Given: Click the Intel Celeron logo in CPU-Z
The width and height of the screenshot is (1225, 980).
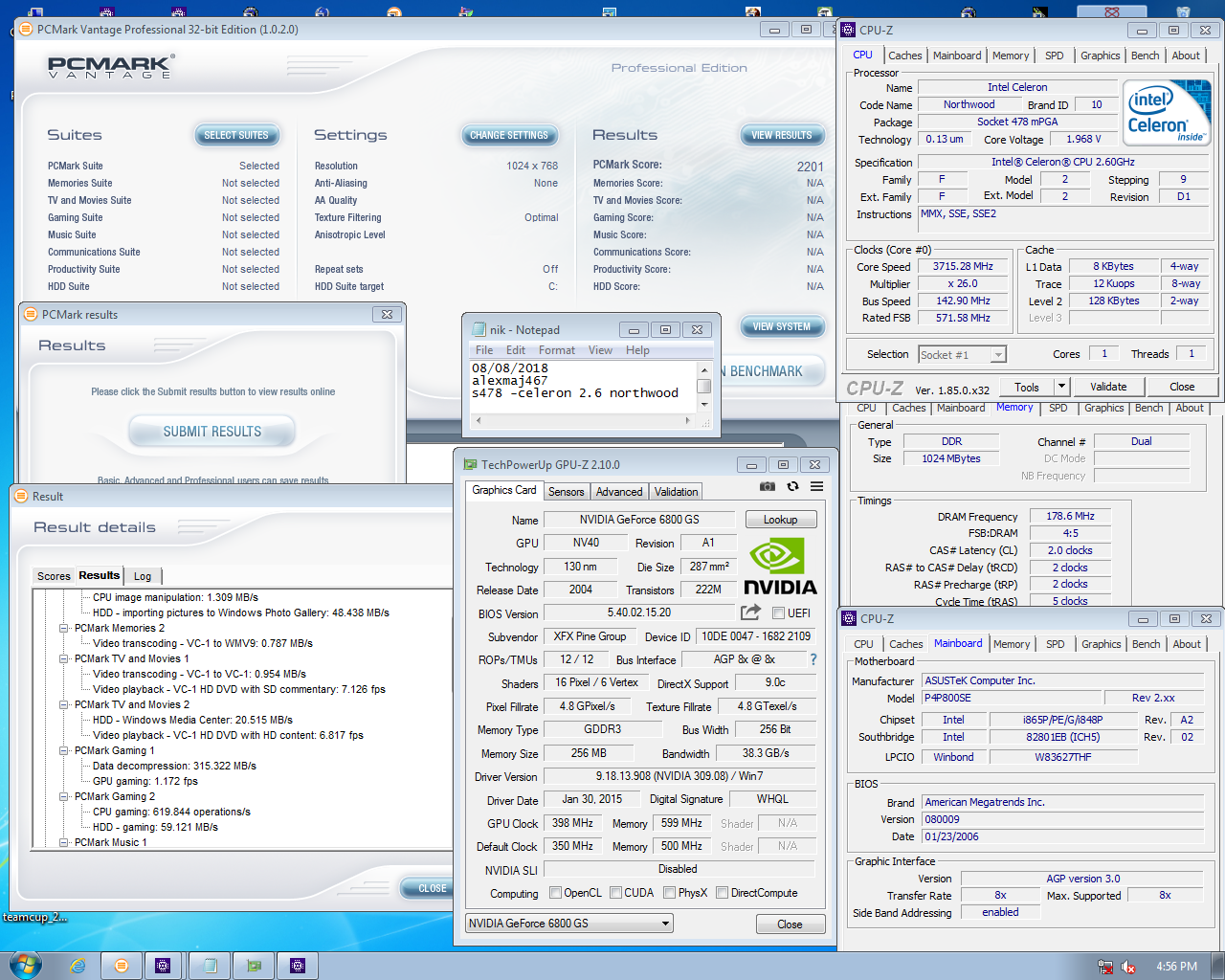Looking at the screenshot, I should 1168,113.
